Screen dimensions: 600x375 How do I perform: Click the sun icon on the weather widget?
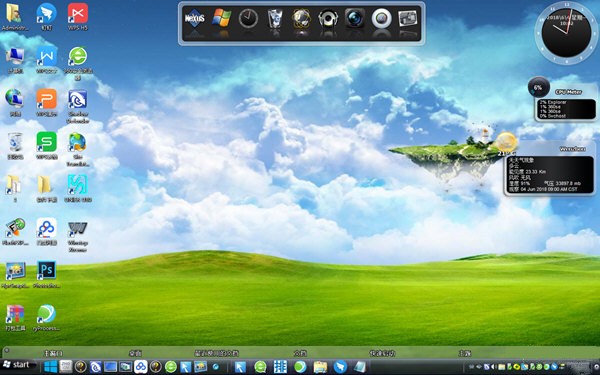coord(506,142)
